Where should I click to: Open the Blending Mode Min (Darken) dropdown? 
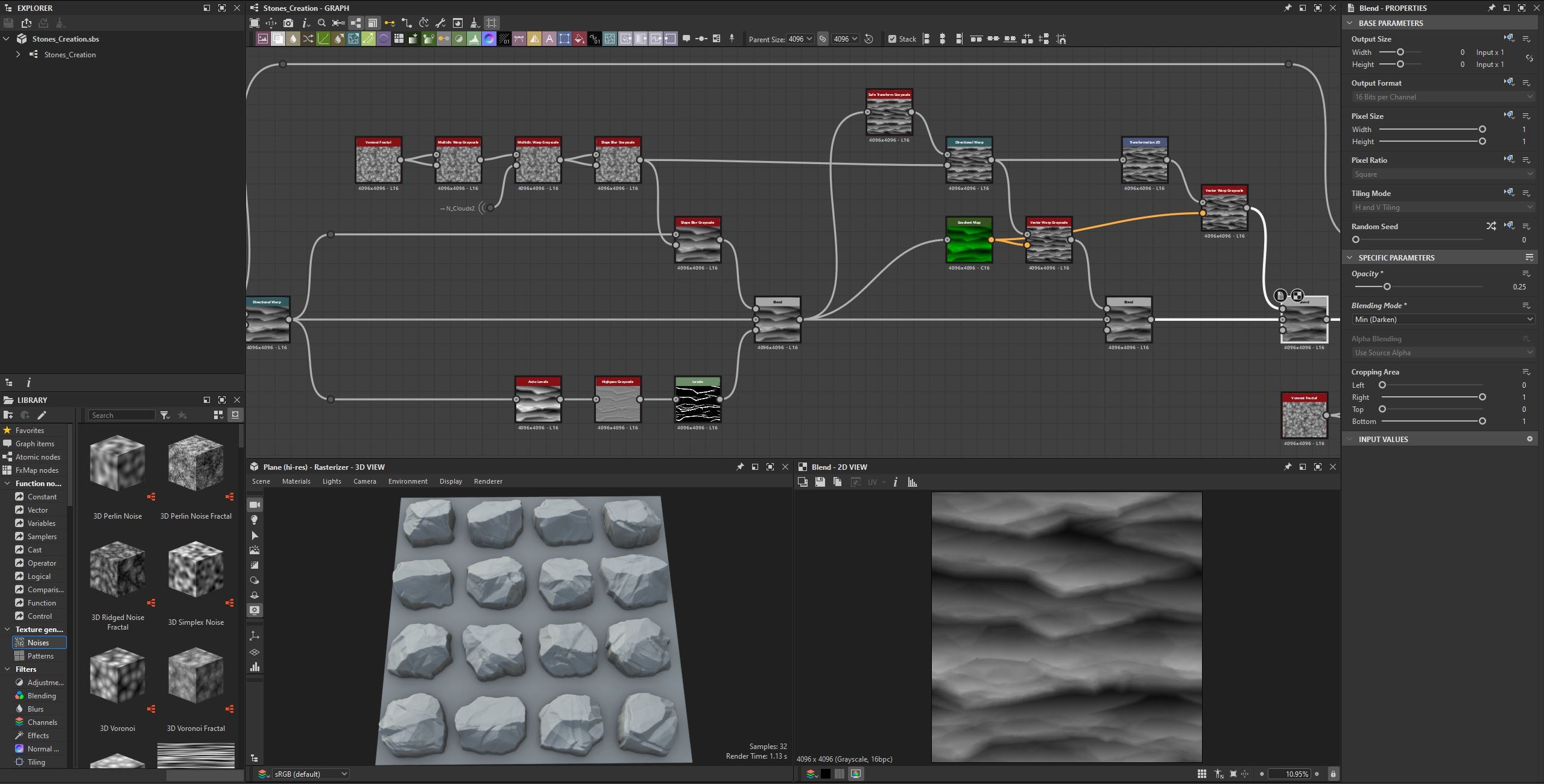[1443, 320]
